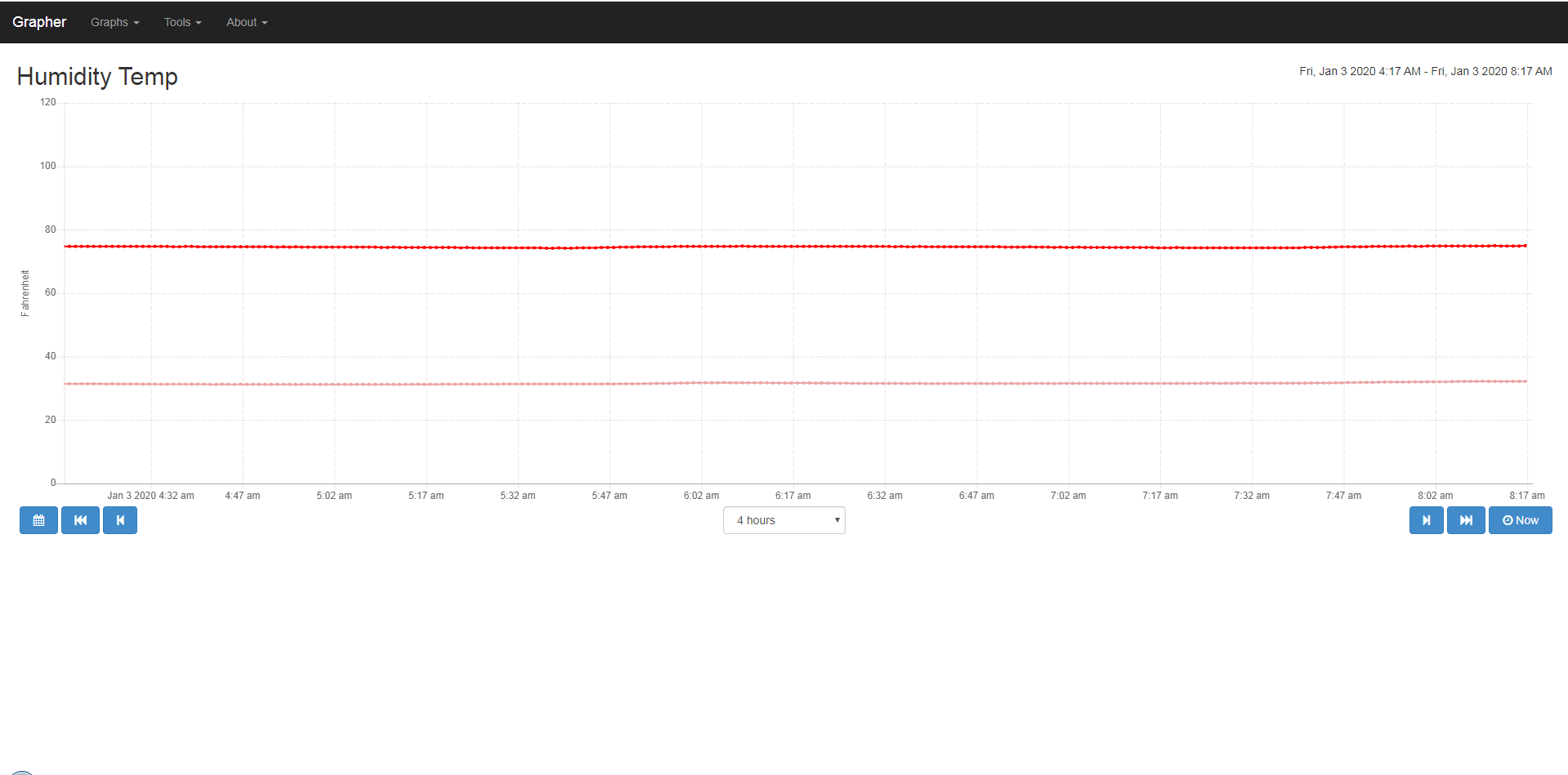1568x775 pixels.
Task: Click the 5:47 am time label
Action: (x=610, y=496)
